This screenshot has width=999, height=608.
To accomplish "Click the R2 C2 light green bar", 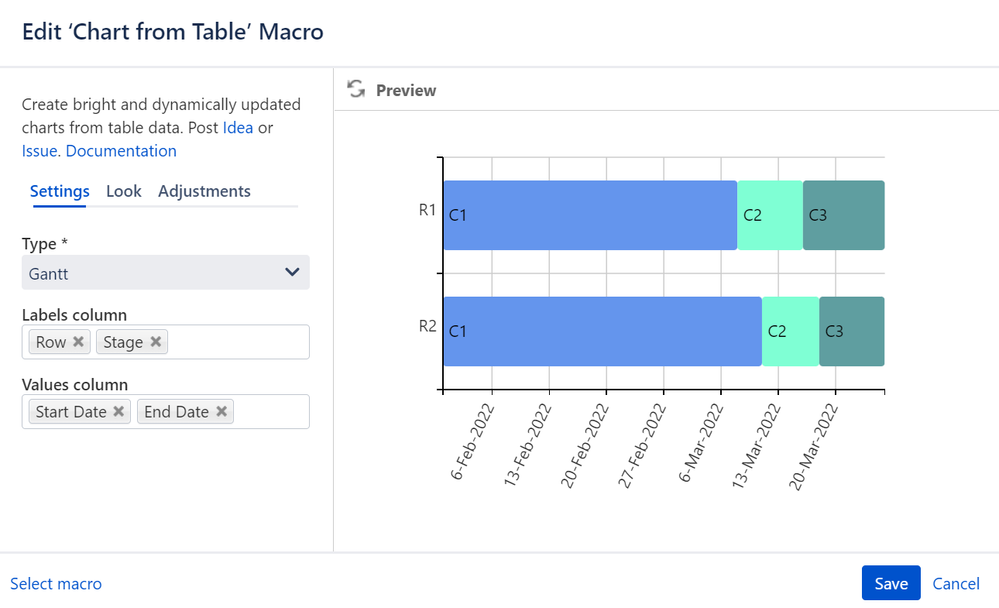I will [x=790, y=331].
